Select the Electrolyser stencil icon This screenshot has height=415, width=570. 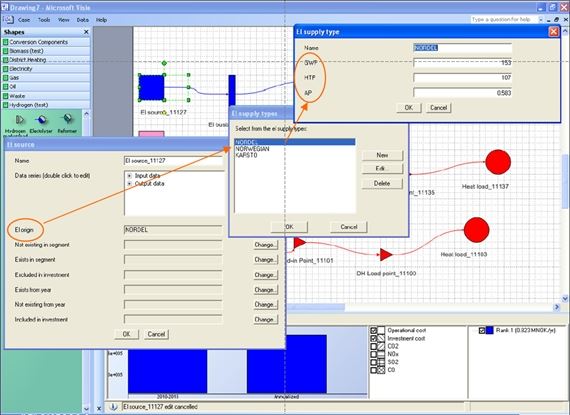tap(42, 120)
